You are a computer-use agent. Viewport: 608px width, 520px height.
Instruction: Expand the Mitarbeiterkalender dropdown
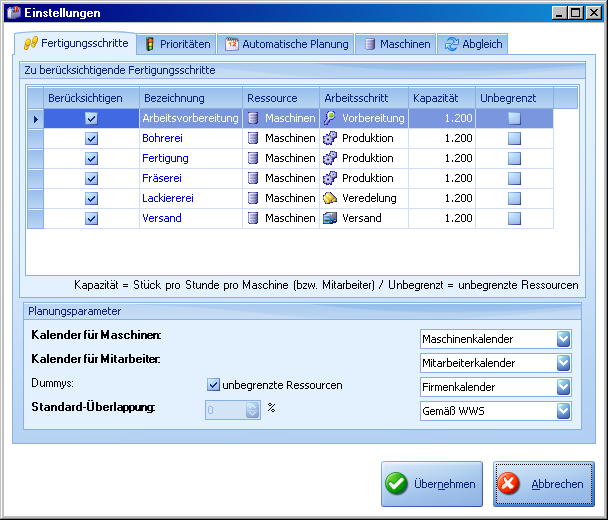pos(563,362)
